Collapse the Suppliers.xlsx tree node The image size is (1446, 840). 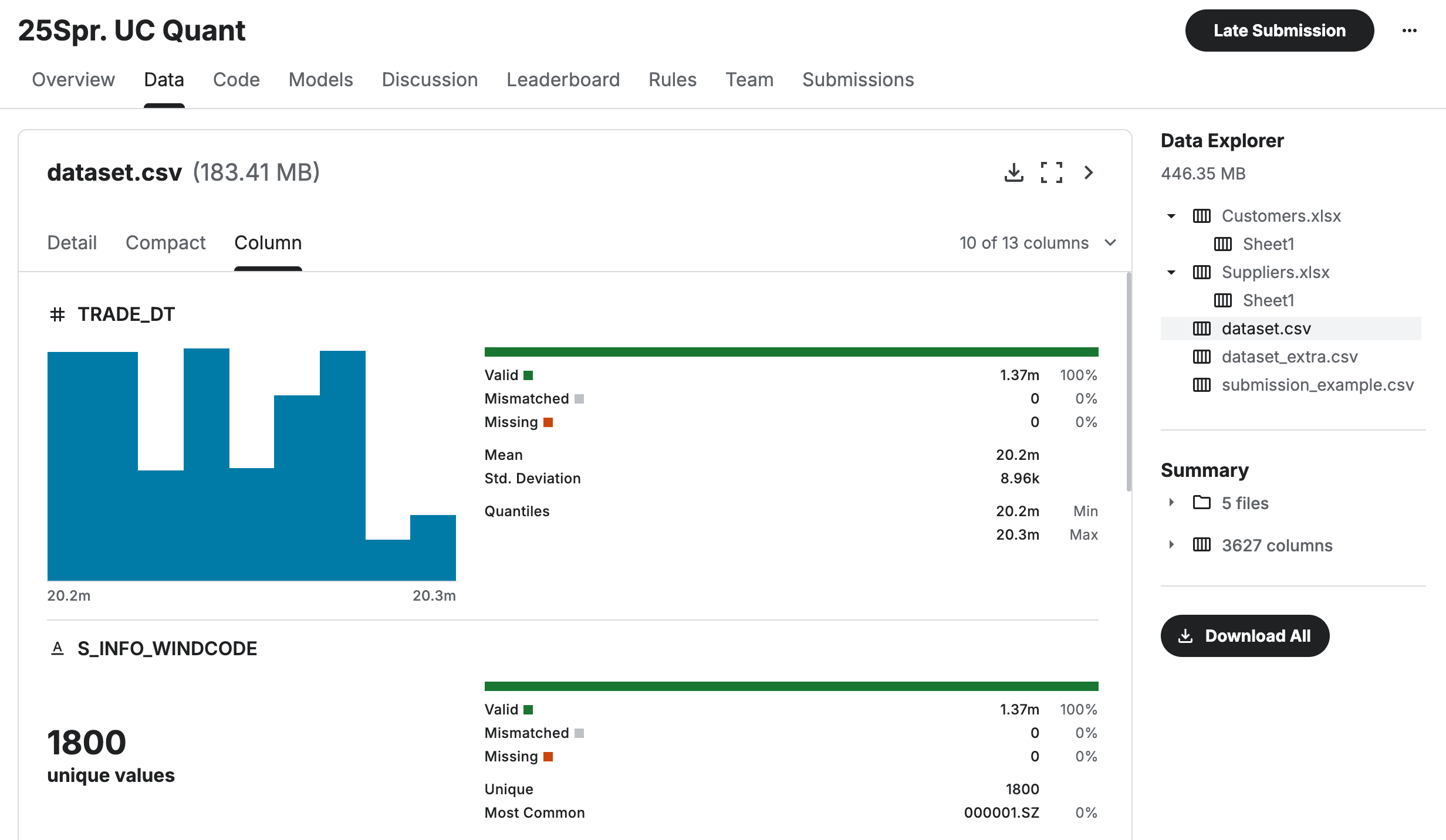click(x=1171, y=272)
